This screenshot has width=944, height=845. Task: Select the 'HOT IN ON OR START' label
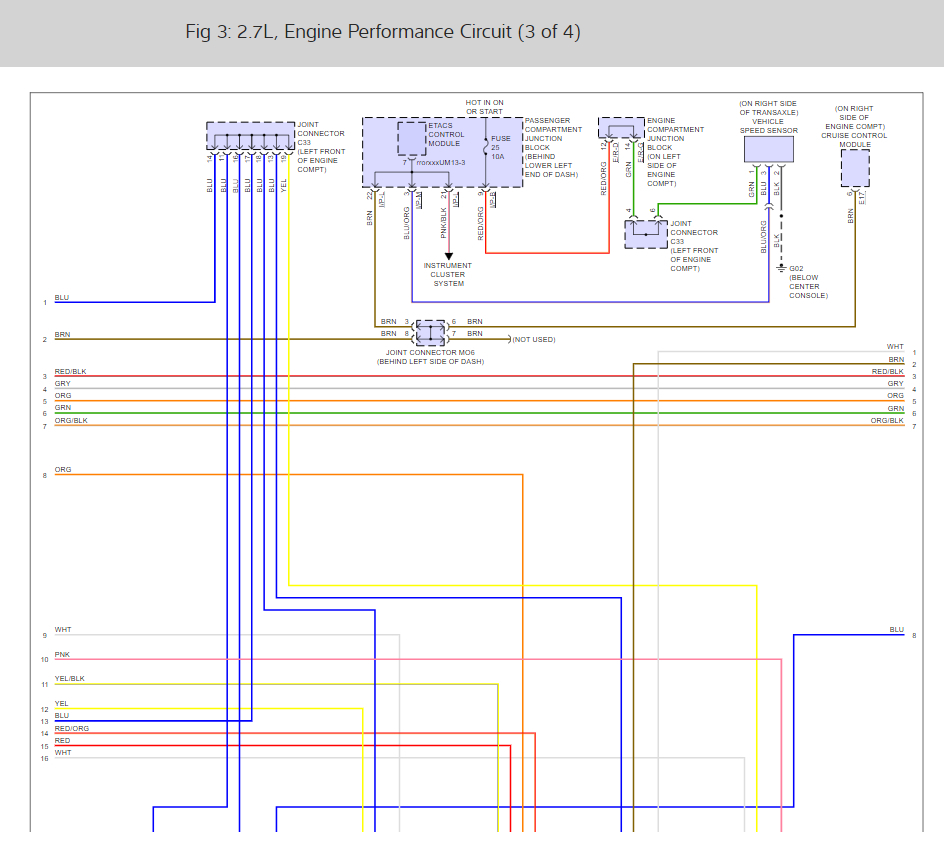click(x=485, y=107)
